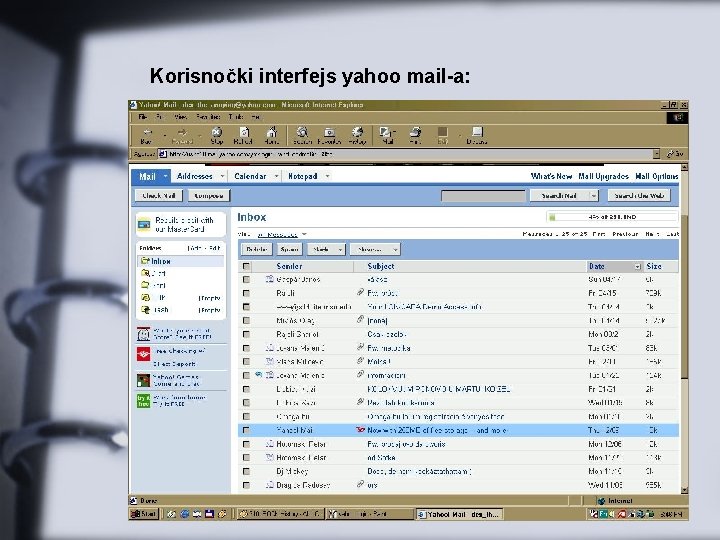Check the box for highlighted Yahoo! Mail message

tap(247, 430)
